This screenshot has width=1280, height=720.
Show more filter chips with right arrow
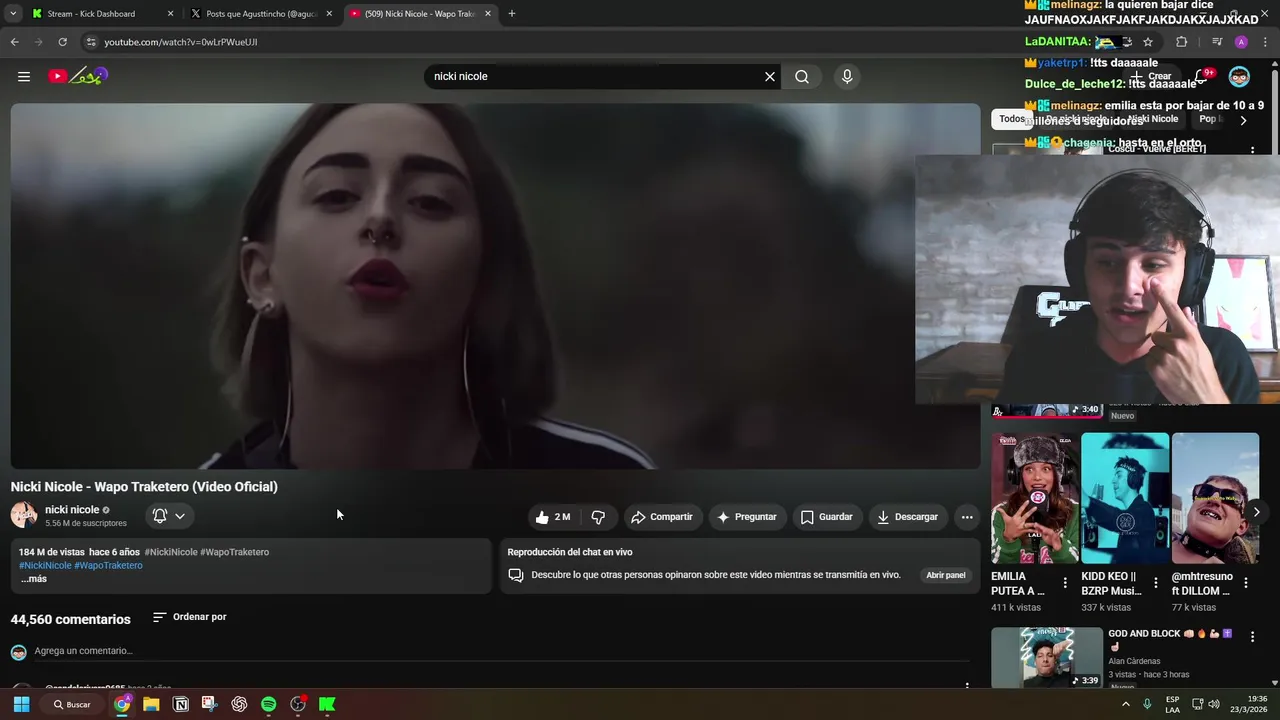[x=1243, y=120]
